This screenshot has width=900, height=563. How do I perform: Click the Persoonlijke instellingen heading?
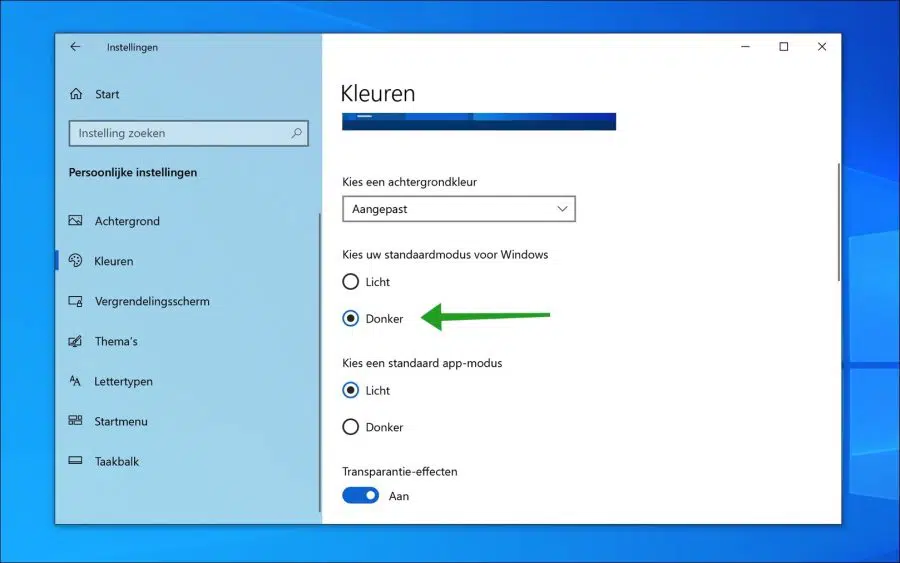(133, 172)
